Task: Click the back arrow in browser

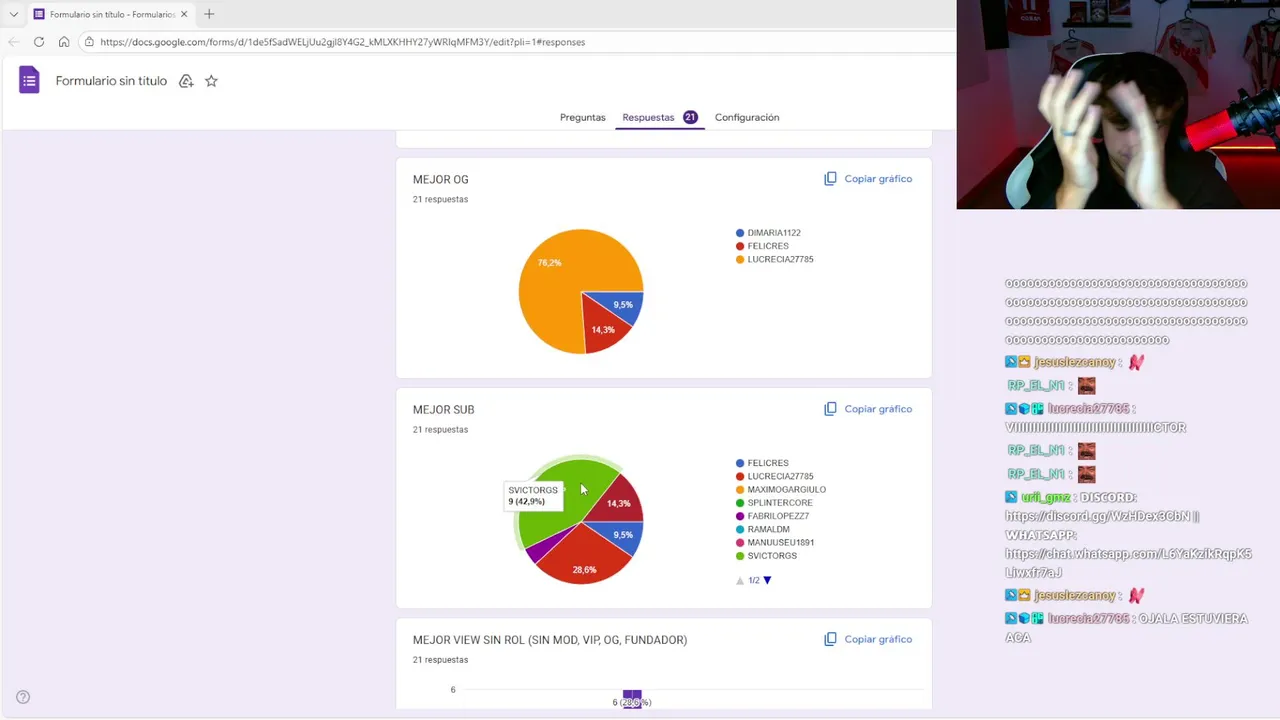Action: (13, 42)
